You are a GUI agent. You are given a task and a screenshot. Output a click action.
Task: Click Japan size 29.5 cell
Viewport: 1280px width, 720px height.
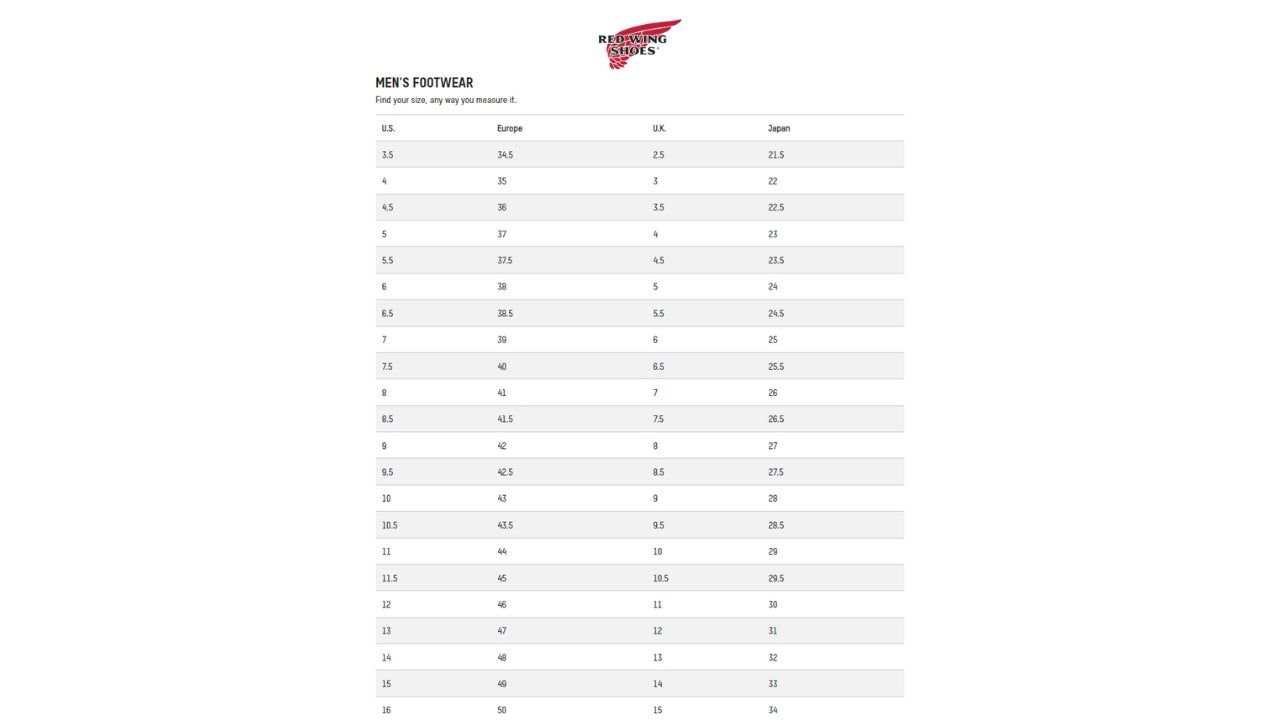point(776,578)
